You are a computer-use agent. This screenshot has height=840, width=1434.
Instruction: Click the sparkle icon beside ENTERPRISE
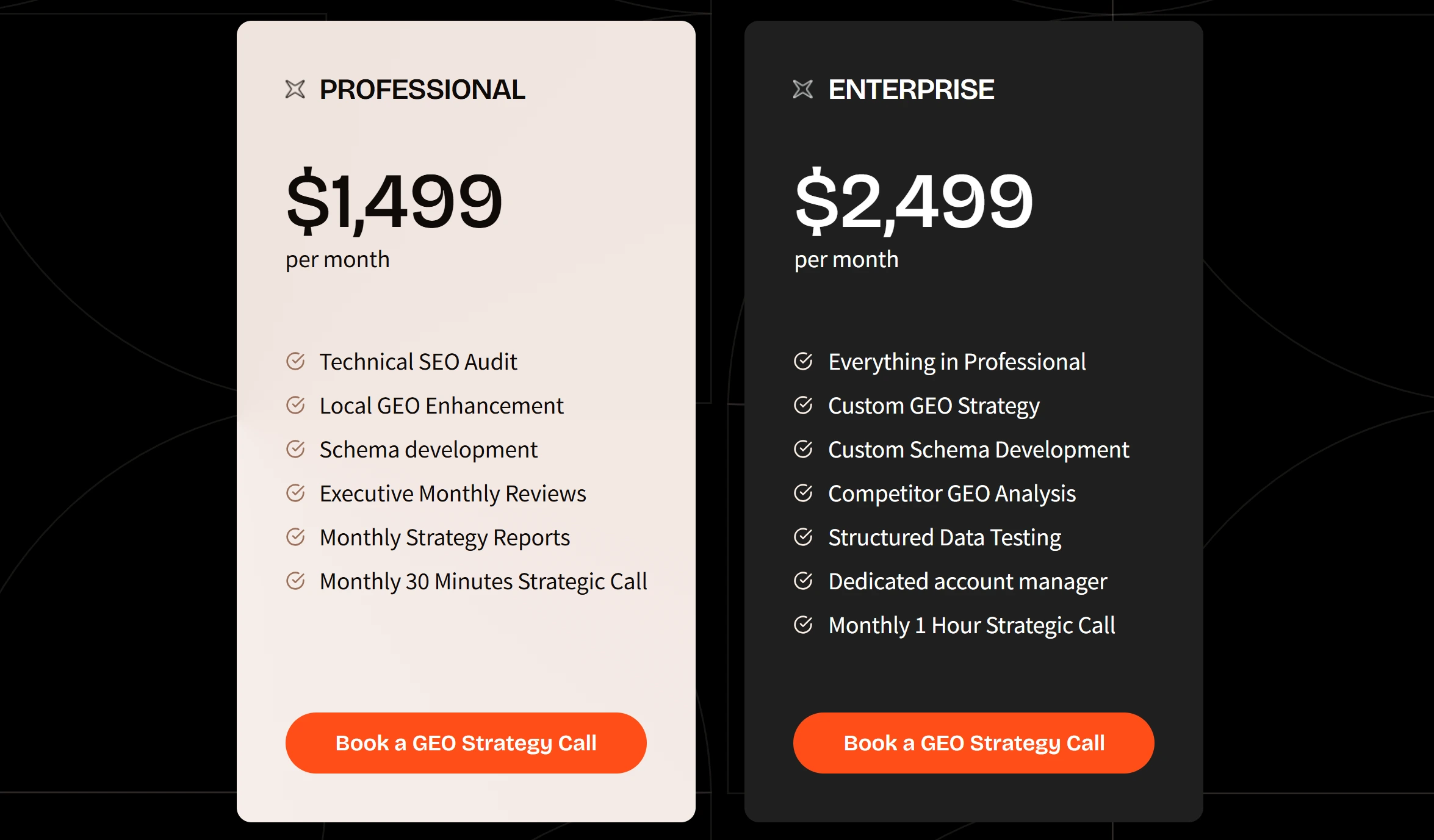[804, 90]
